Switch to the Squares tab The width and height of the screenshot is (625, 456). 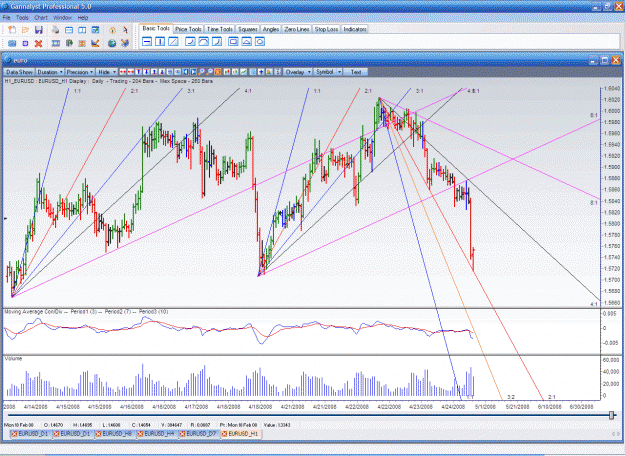click(248, 29)
